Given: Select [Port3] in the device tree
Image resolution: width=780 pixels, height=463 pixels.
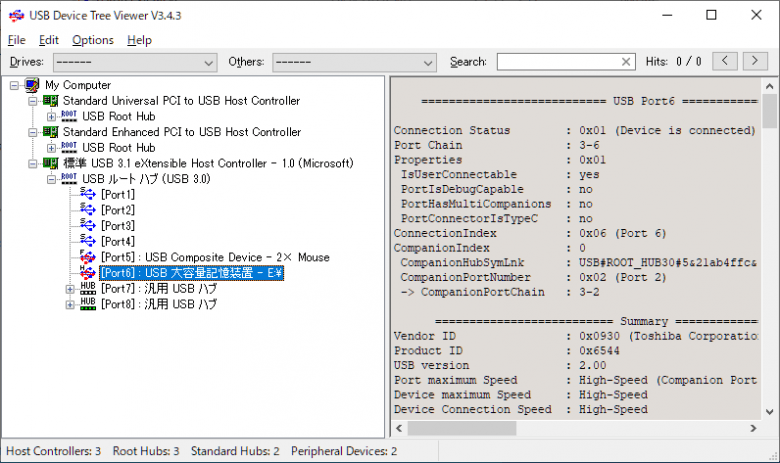Looking at the screenshot, I should click(x=118, y=226).
